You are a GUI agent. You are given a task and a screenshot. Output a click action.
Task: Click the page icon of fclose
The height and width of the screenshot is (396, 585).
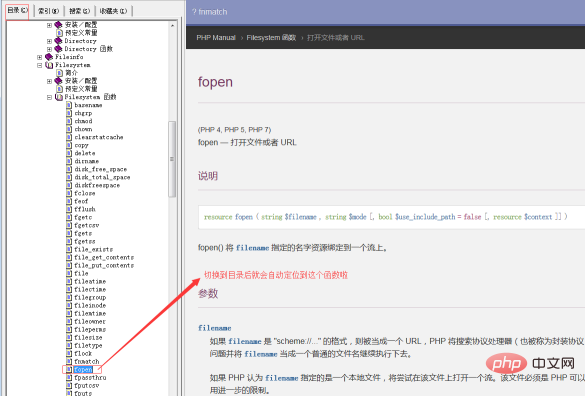coord(69,193)
